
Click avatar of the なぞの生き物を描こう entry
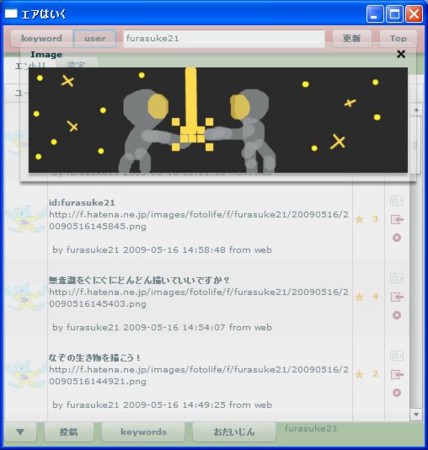click(x=26, y=374)
